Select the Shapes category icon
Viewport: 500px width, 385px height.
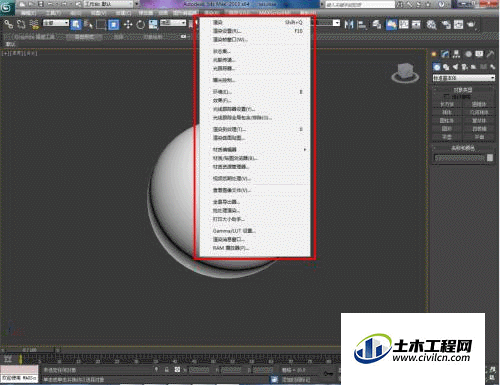[446, 67]
